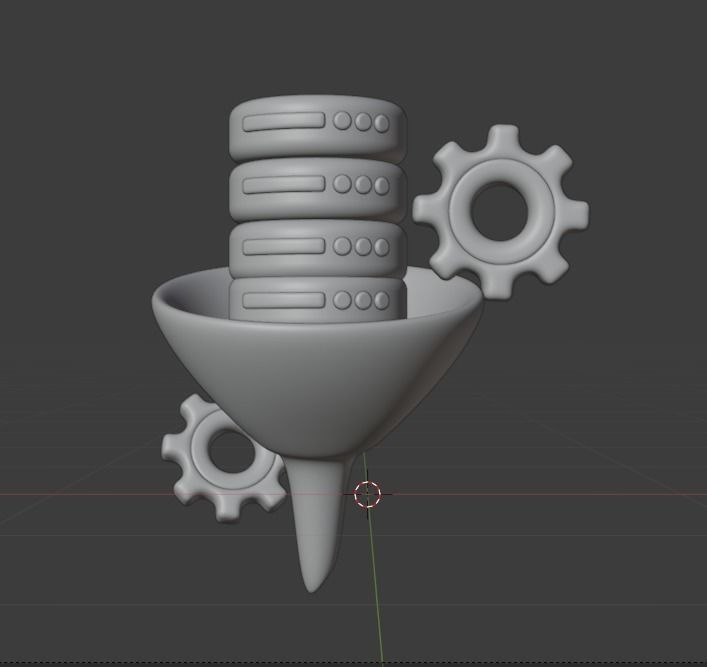Select the second server disk from top
The image size is (707, 667).
(x=317, y=189)
